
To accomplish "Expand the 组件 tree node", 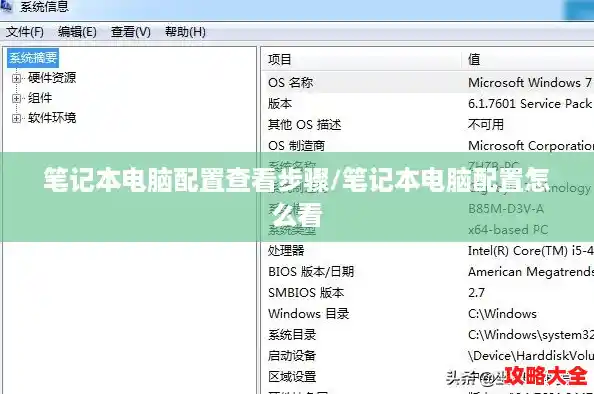I will coord(16,98).
